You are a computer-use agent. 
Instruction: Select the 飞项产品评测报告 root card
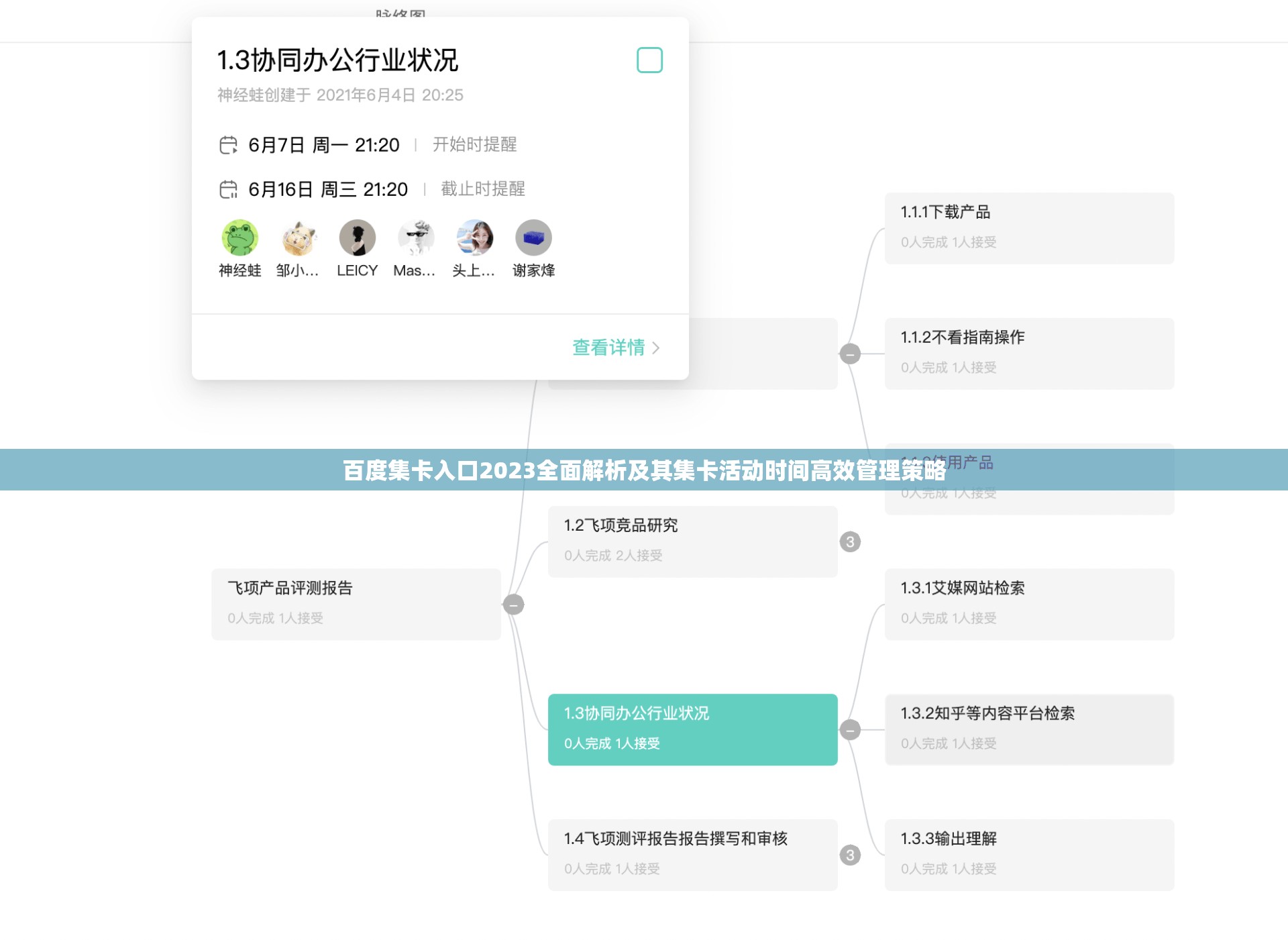tap(356, 605)
